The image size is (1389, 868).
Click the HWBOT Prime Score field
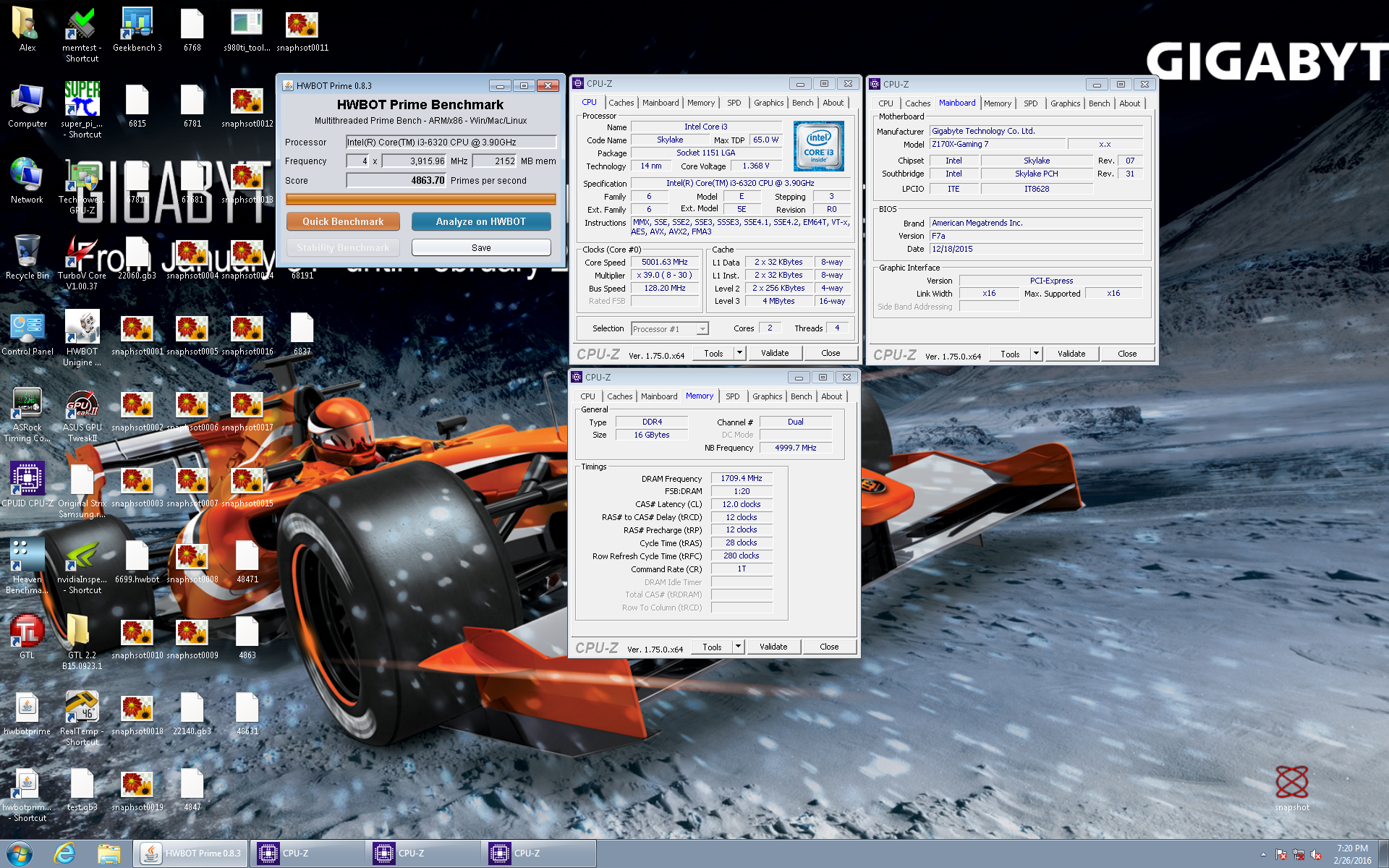pyautogui.click(x=396, y=180)
